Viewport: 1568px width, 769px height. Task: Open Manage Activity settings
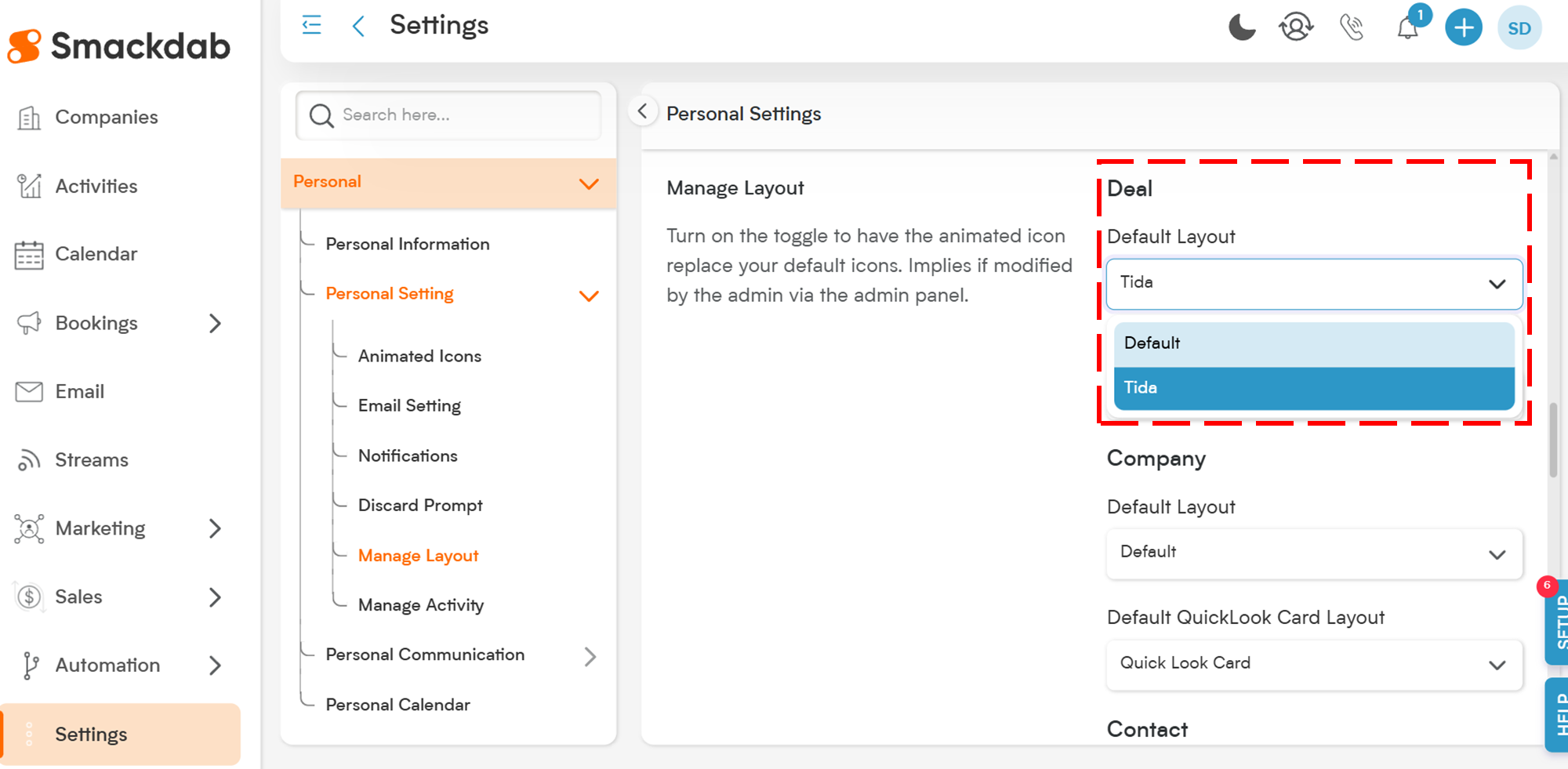[420, 605]
